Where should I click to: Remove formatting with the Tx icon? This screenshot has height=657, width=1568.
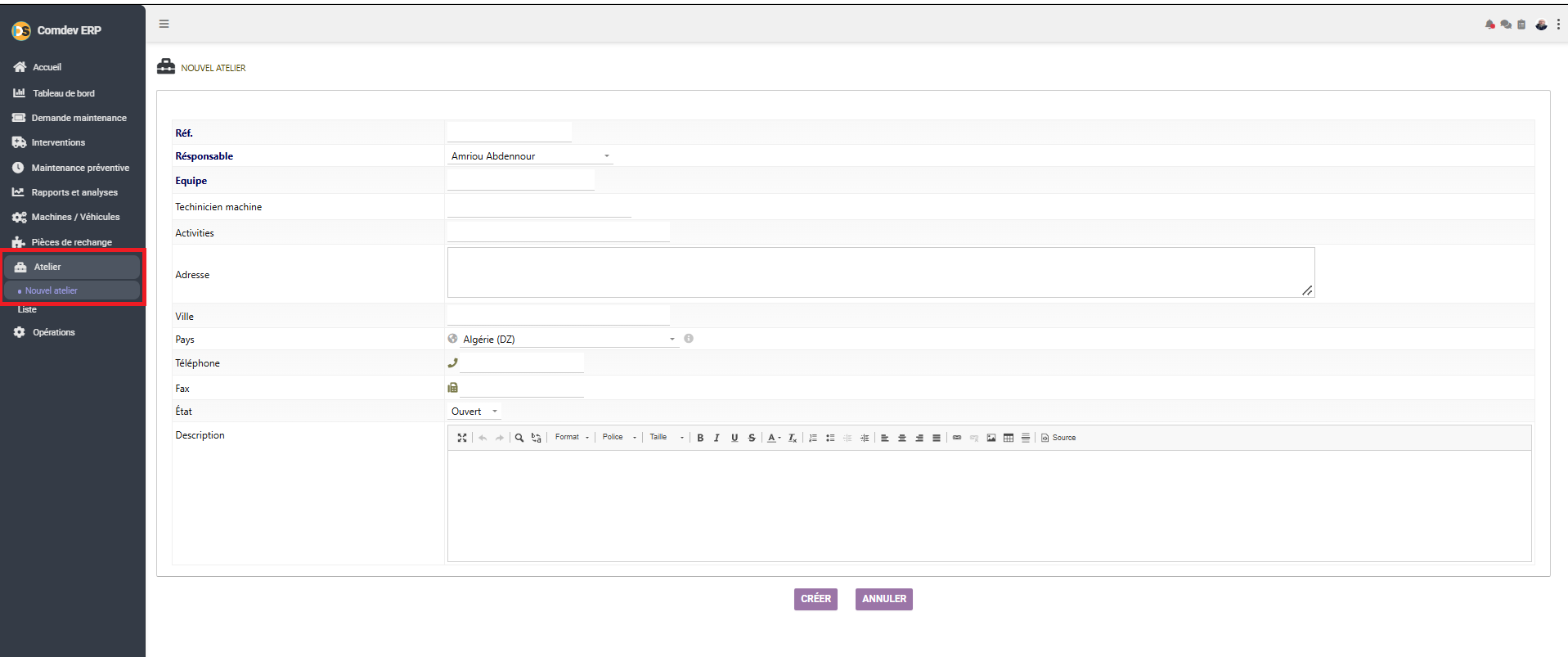792,438
